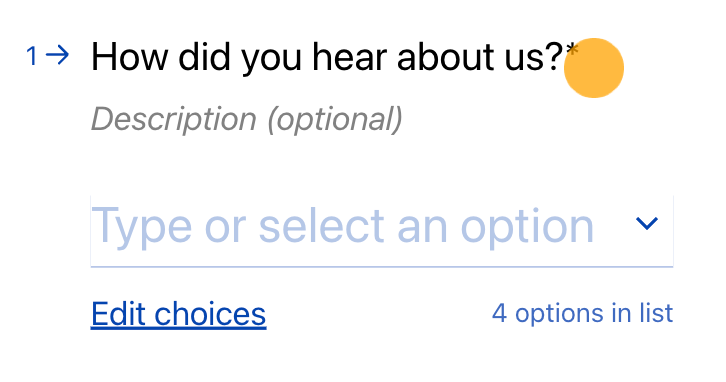Place cursor on the word 'hear' in title
This screenshot has height=382, width=726.
coord(350,57)
